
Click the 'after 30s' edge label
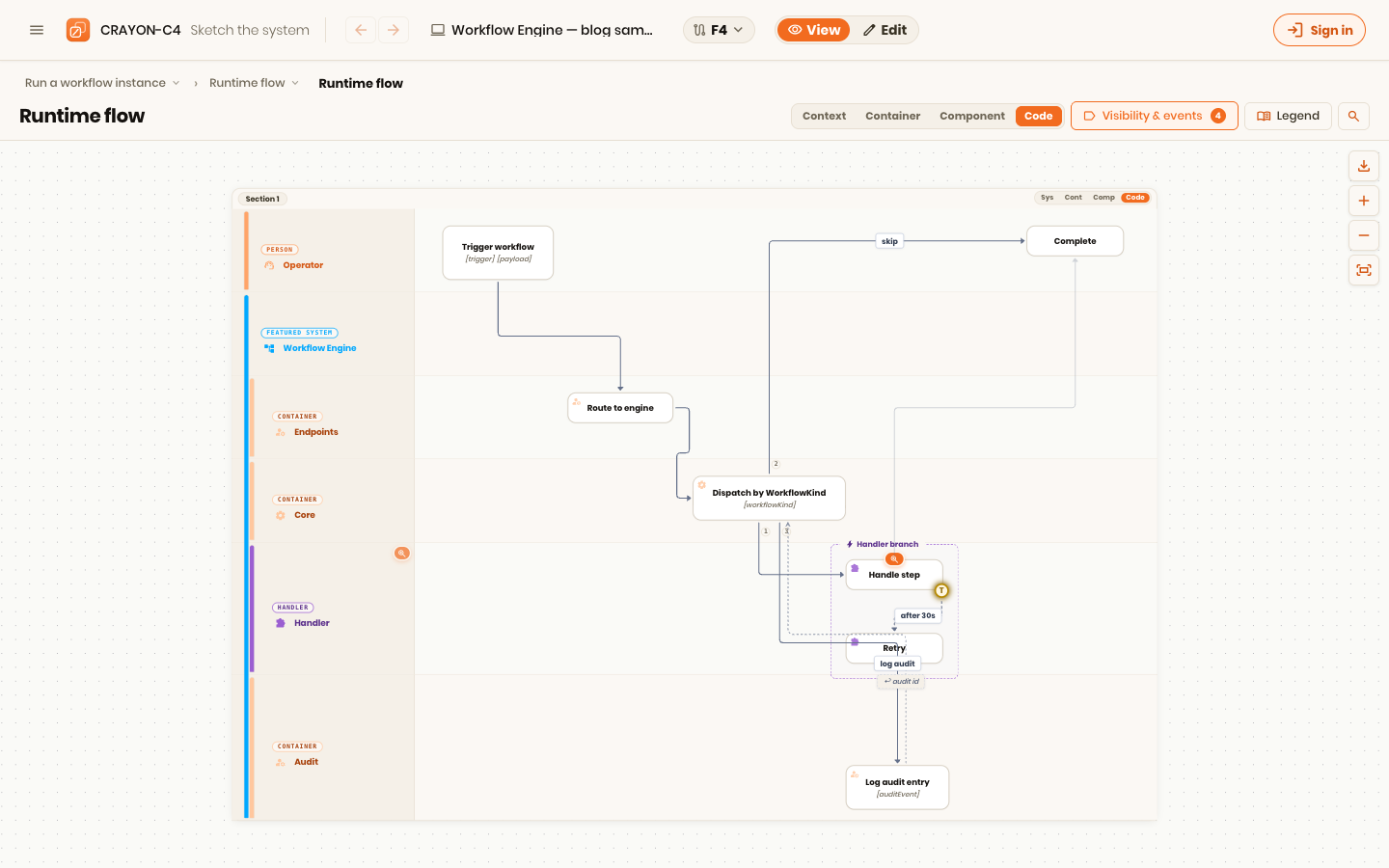[917, 615]
